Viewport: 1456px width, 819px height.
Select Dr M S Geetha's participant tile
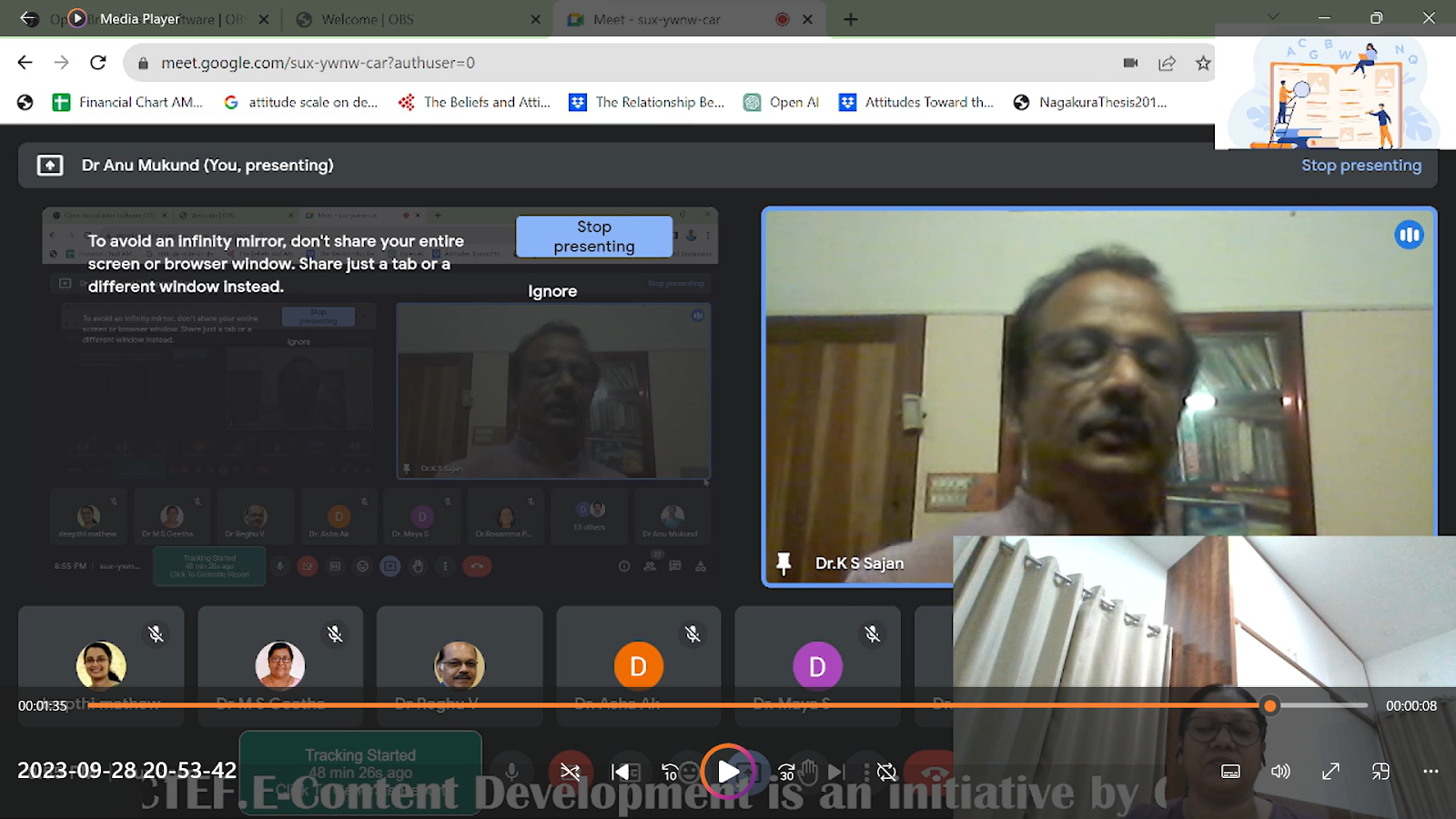[280, 664]
